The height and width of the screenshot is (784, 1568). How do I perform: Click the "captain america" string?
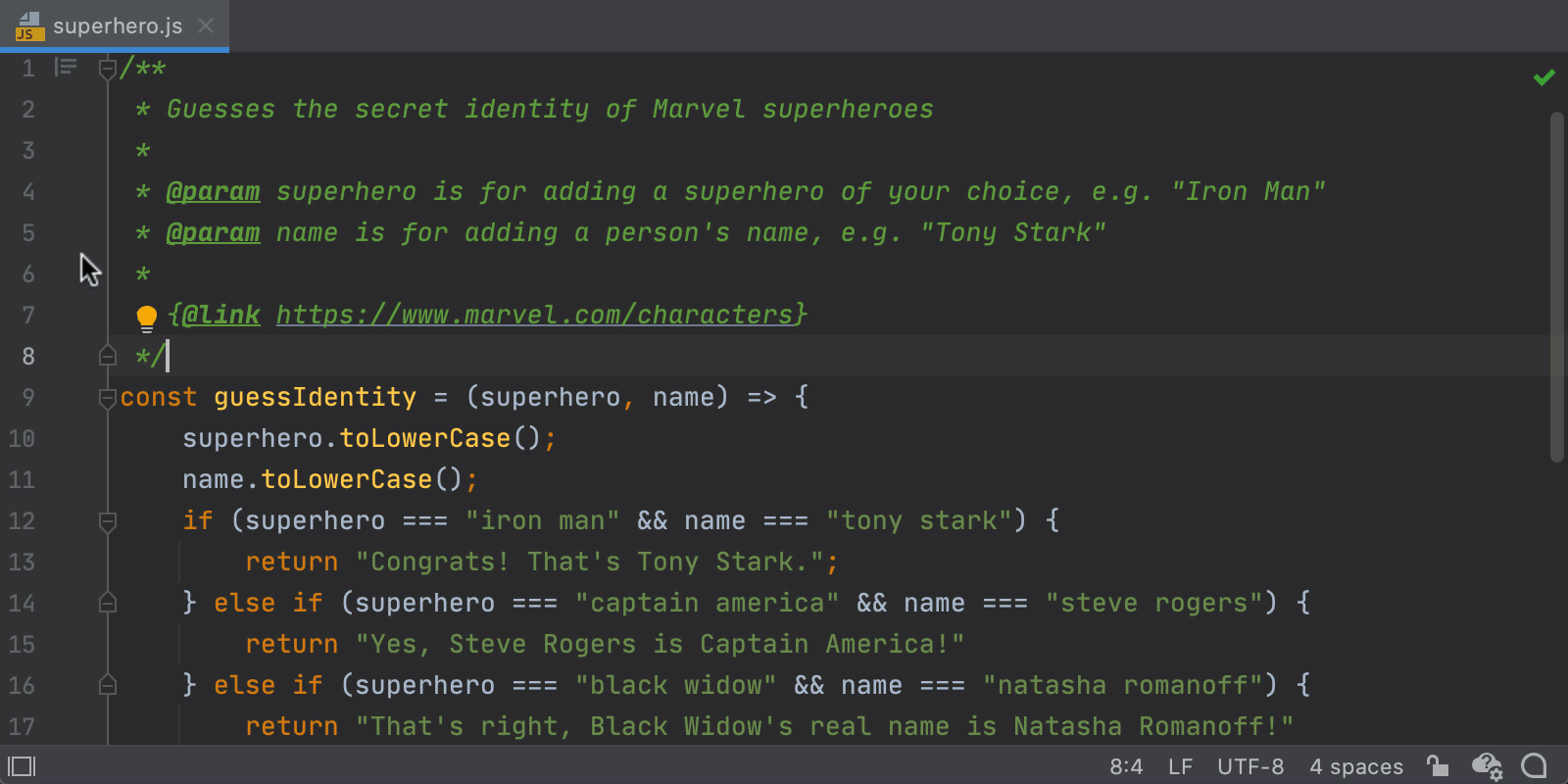(x=708, y=603)
